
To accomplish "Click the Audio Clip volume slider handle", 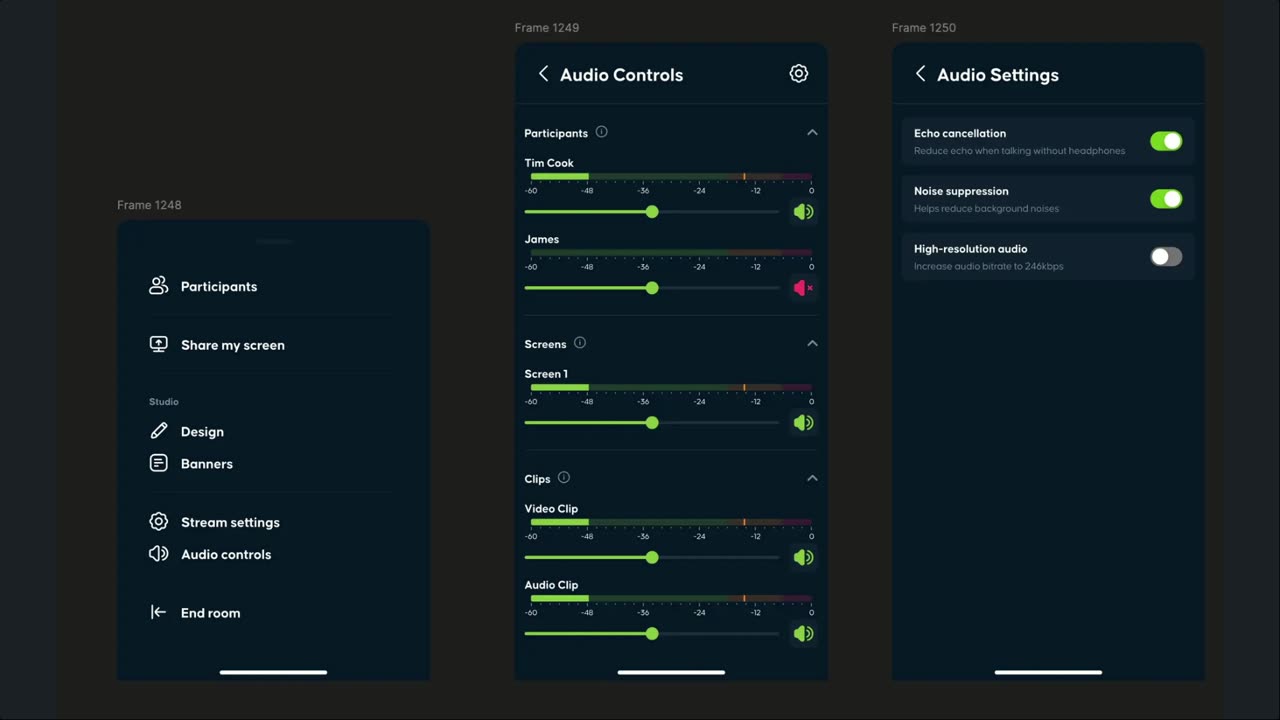I will click(652, 634).
